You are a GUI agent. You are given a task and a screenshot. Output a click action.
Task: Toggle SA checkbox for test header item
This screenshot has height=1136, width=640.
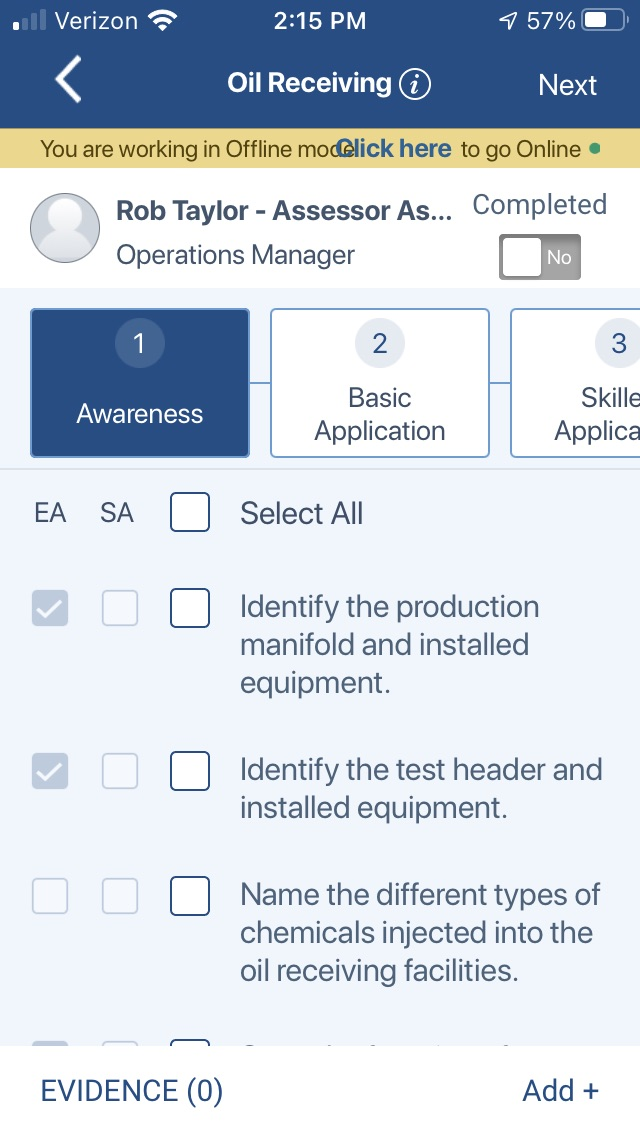coord(120,770)
